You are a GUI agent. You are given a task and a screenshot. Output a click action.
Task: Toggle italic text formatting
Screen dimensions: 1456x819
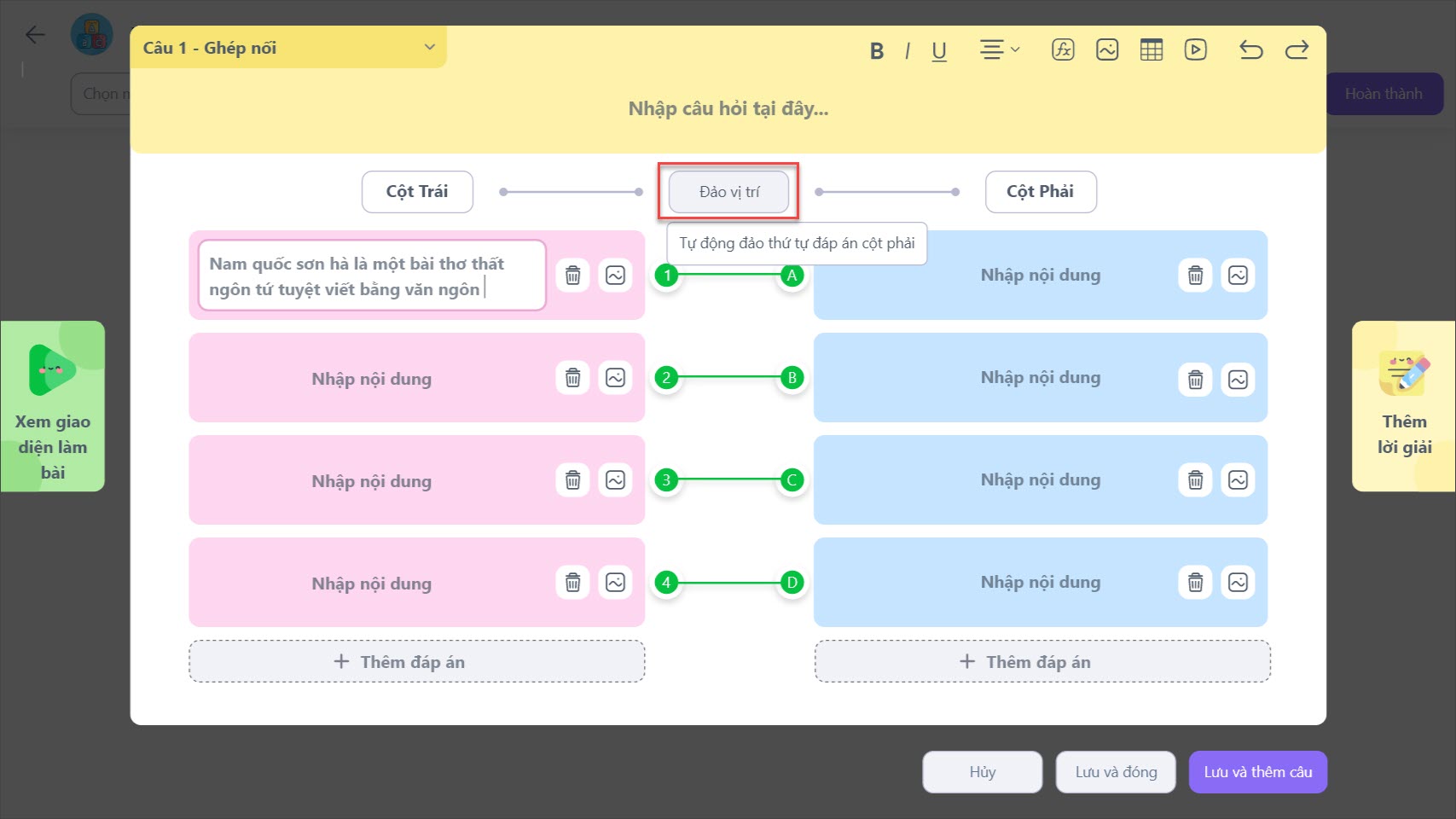click(907, 51)
